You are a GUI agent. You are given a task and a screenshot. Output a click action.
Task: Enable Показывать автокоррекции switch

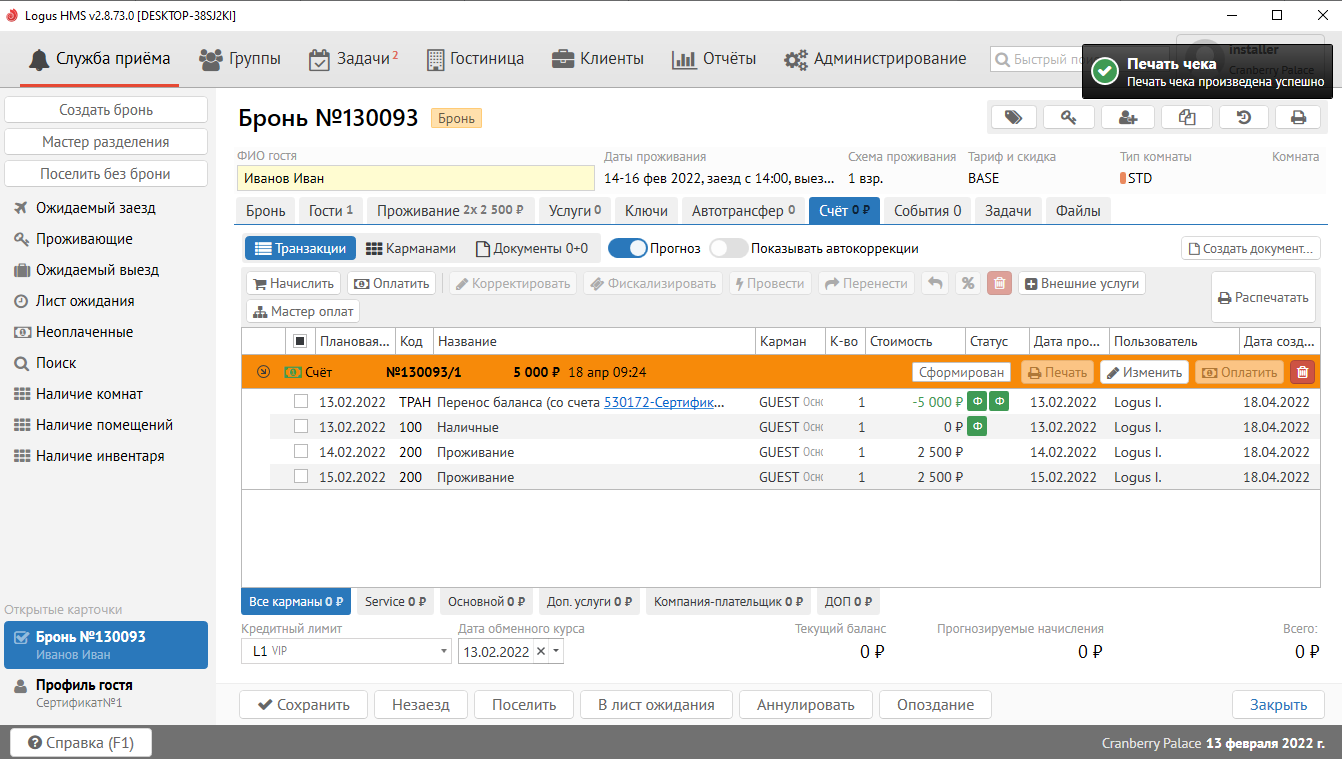coord(728,248)
